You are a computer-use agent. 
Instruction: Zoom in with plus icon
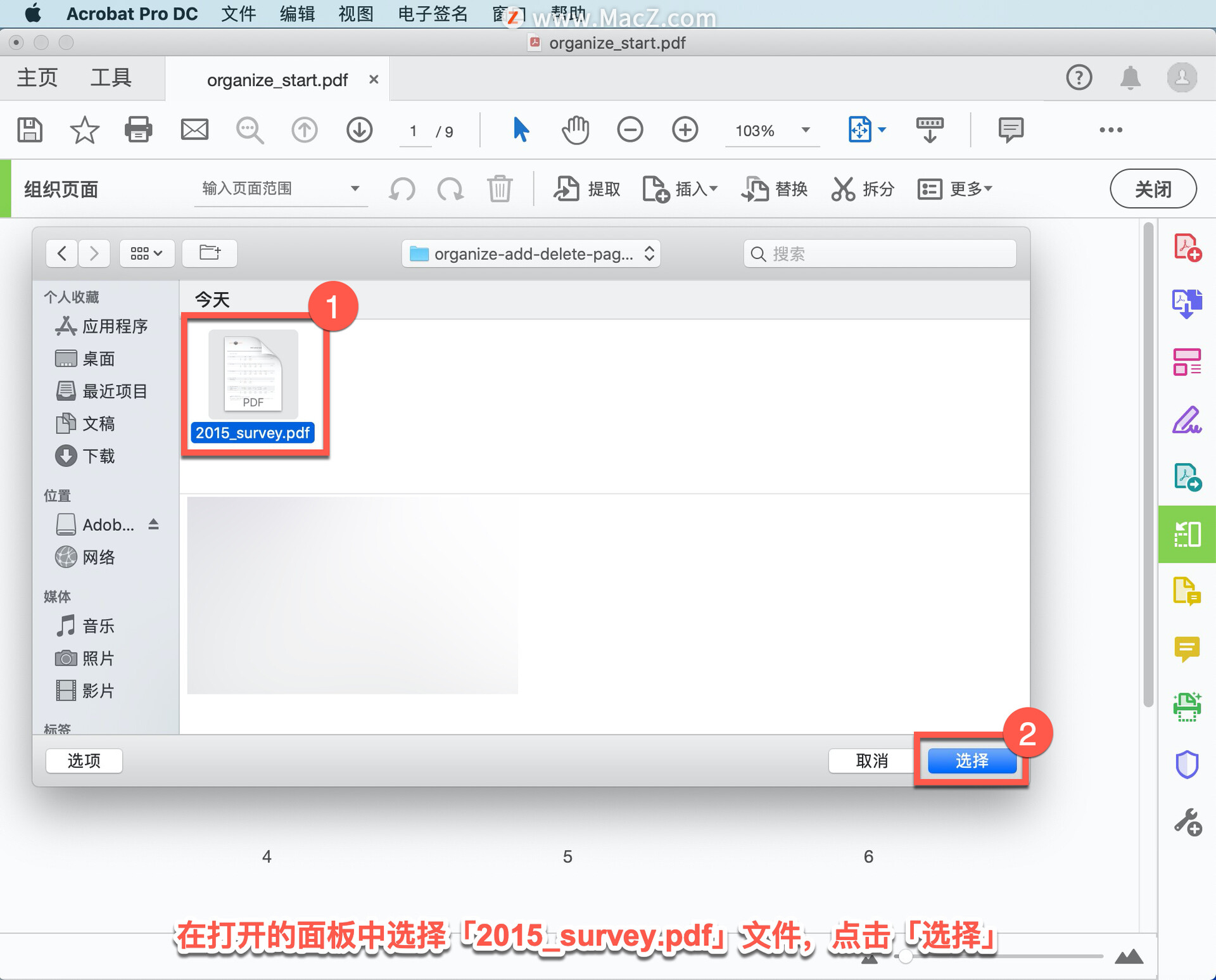pos(685,130)
